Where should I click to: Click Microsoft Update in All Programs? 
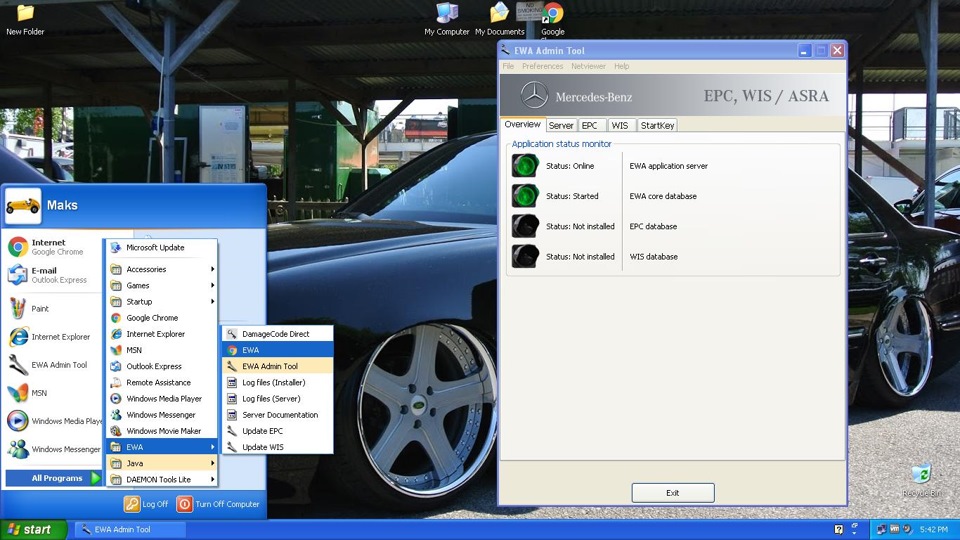pos(162,247)
